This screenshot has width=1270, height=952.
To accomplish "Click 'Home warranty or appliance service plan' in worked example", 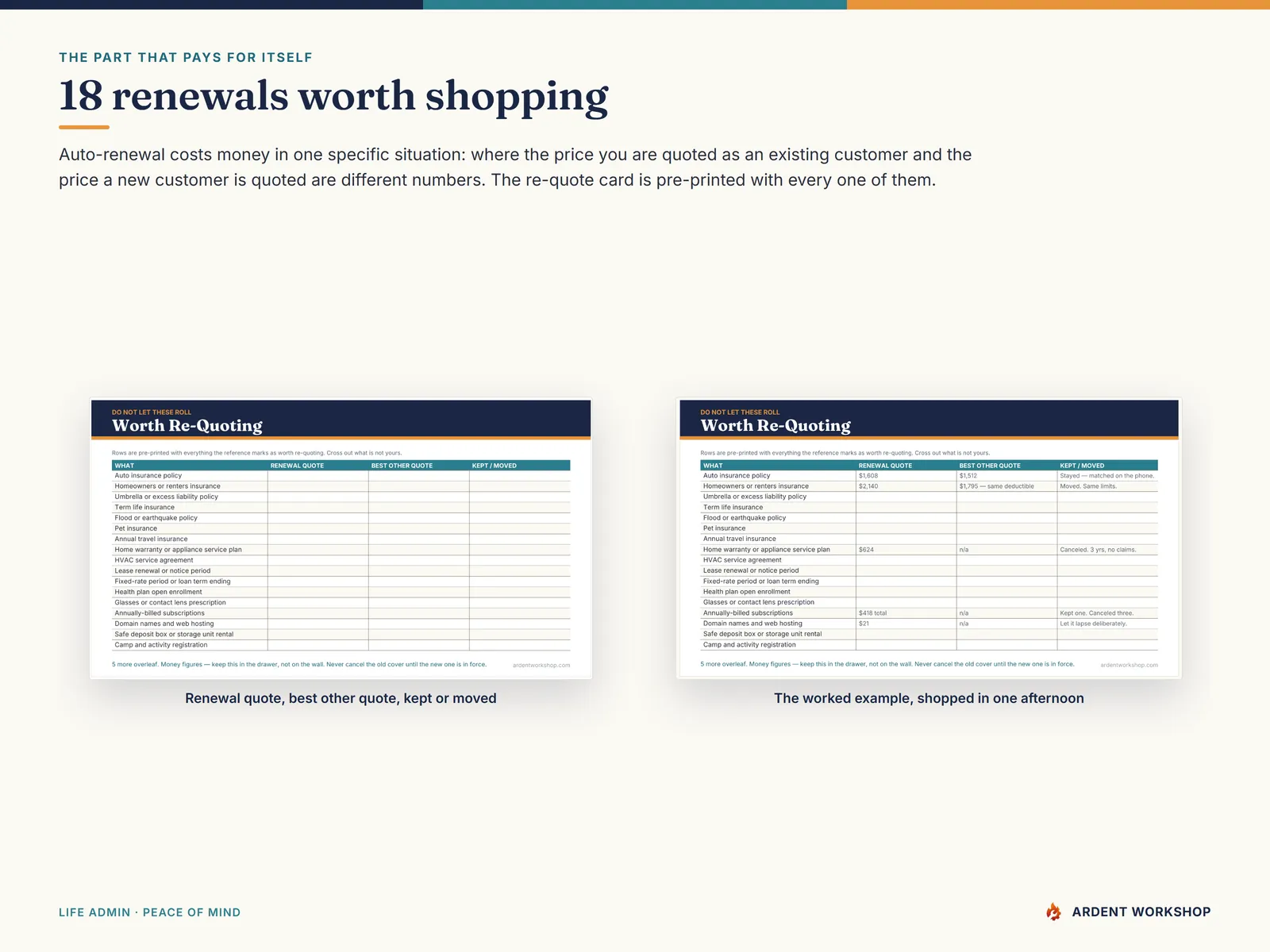I will pyautogui.click(x=766, y=550).
